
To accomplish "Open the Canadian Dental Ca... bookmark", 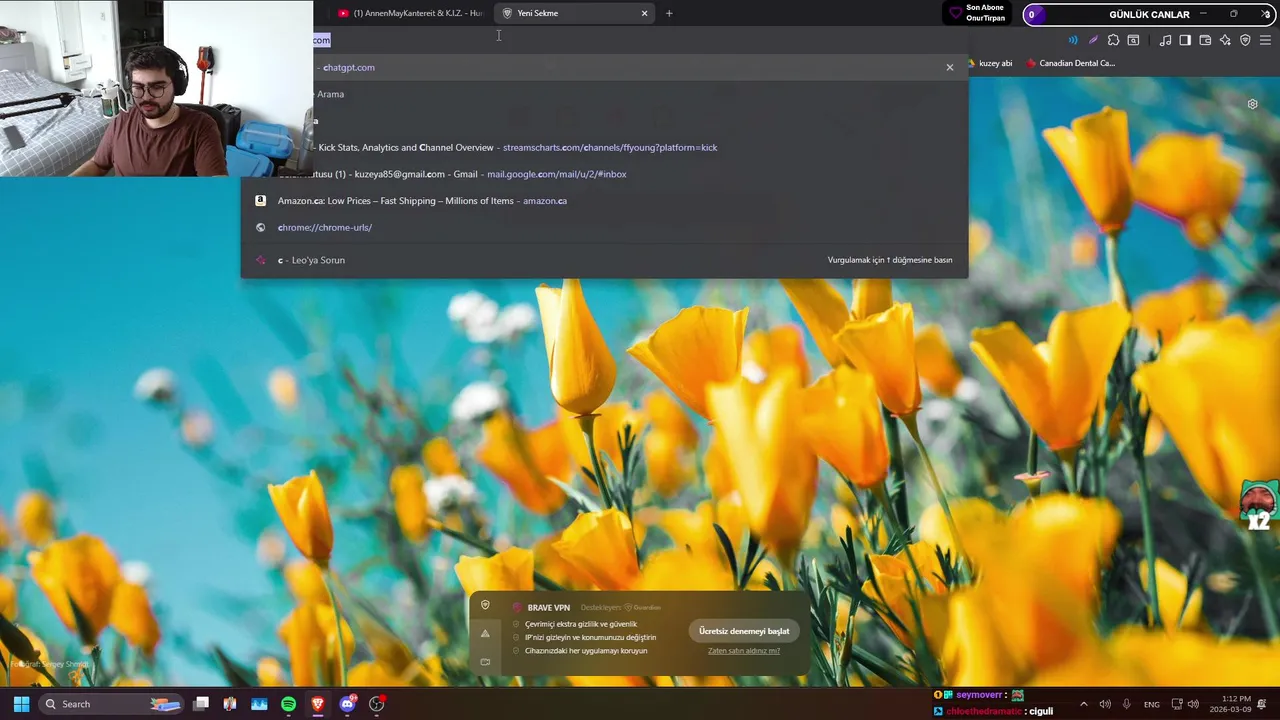I will coord(1070,63).
